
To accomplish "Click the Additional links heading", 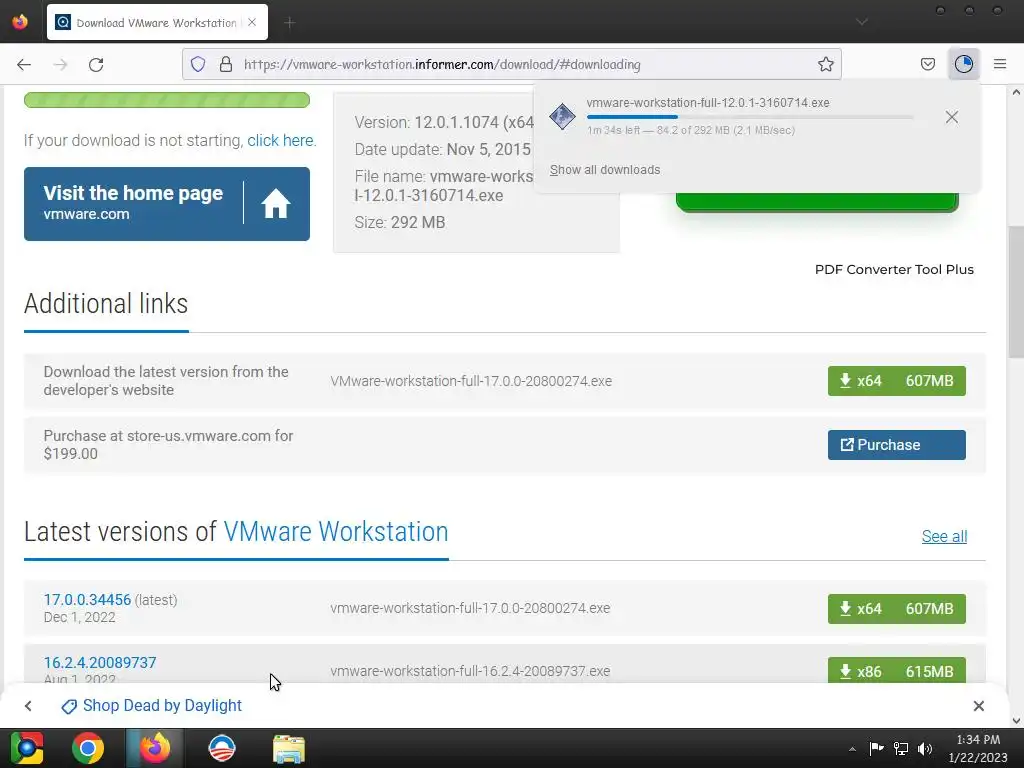I will pos(106,304).
